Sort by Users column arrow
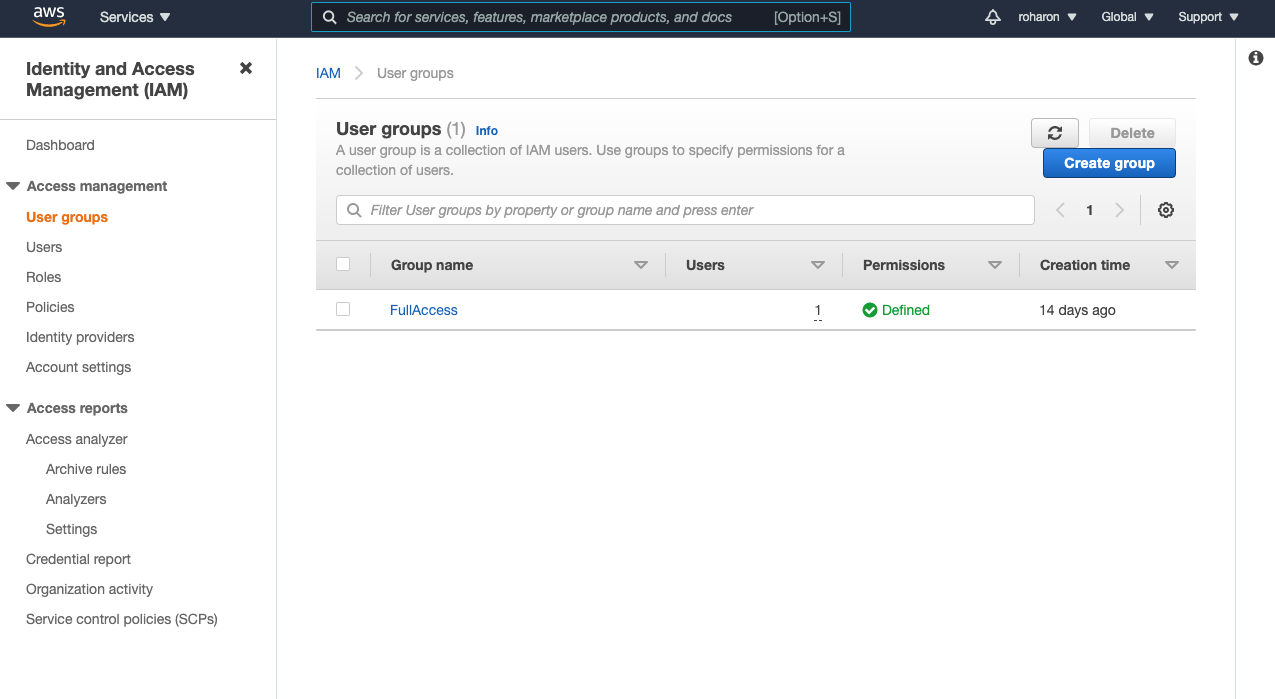This screenshot has height=699, width=1275. pyautogui.click(x=818, y=265)
